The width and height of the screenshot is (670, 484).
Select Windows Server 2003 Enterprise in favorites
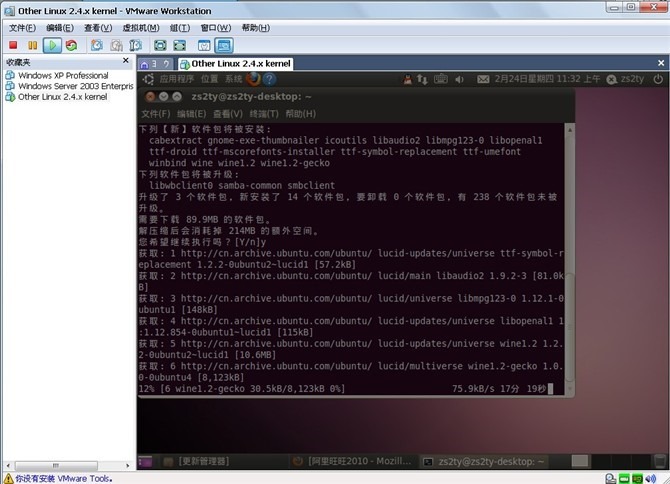tap(70, 86)
